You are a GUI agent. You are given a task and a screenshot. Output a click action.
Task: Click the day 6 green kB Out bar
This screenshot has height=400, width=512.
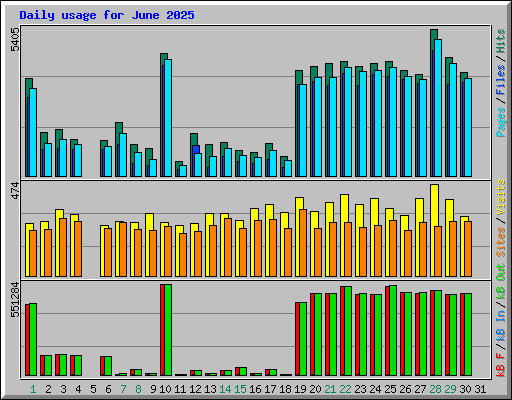tap(108, 366)
